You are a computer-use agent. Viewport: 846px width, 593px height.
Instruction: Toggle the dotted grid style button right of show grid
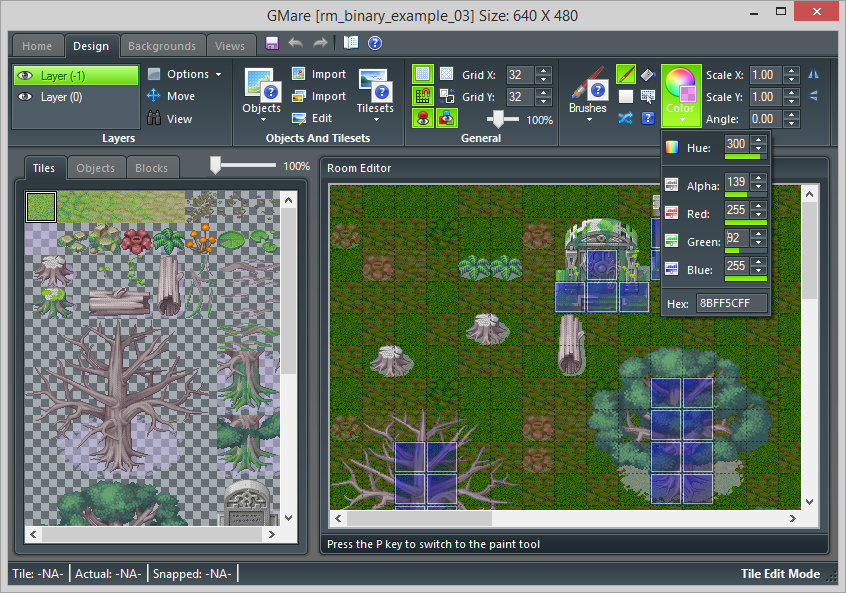[447, 74]
